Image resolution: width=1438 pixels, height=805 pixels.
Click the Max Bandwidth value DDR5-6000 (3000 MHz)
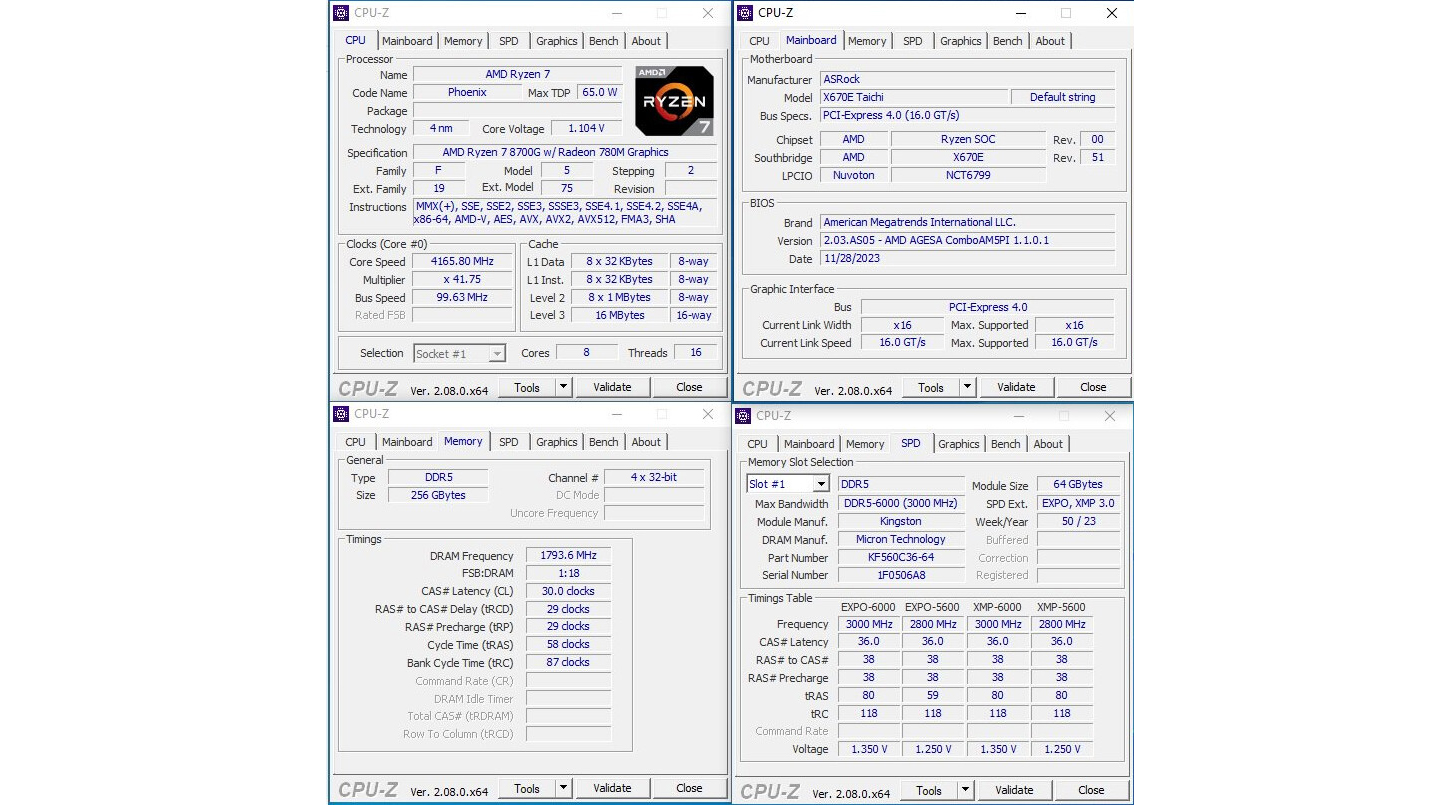(901, 503)
